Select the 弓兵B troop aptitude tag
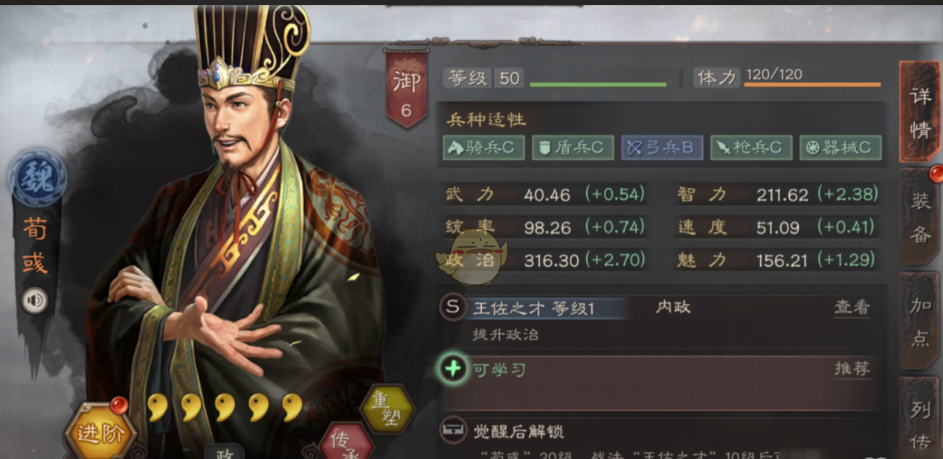This screenshot has height=459, width=943. click(662, 148)
